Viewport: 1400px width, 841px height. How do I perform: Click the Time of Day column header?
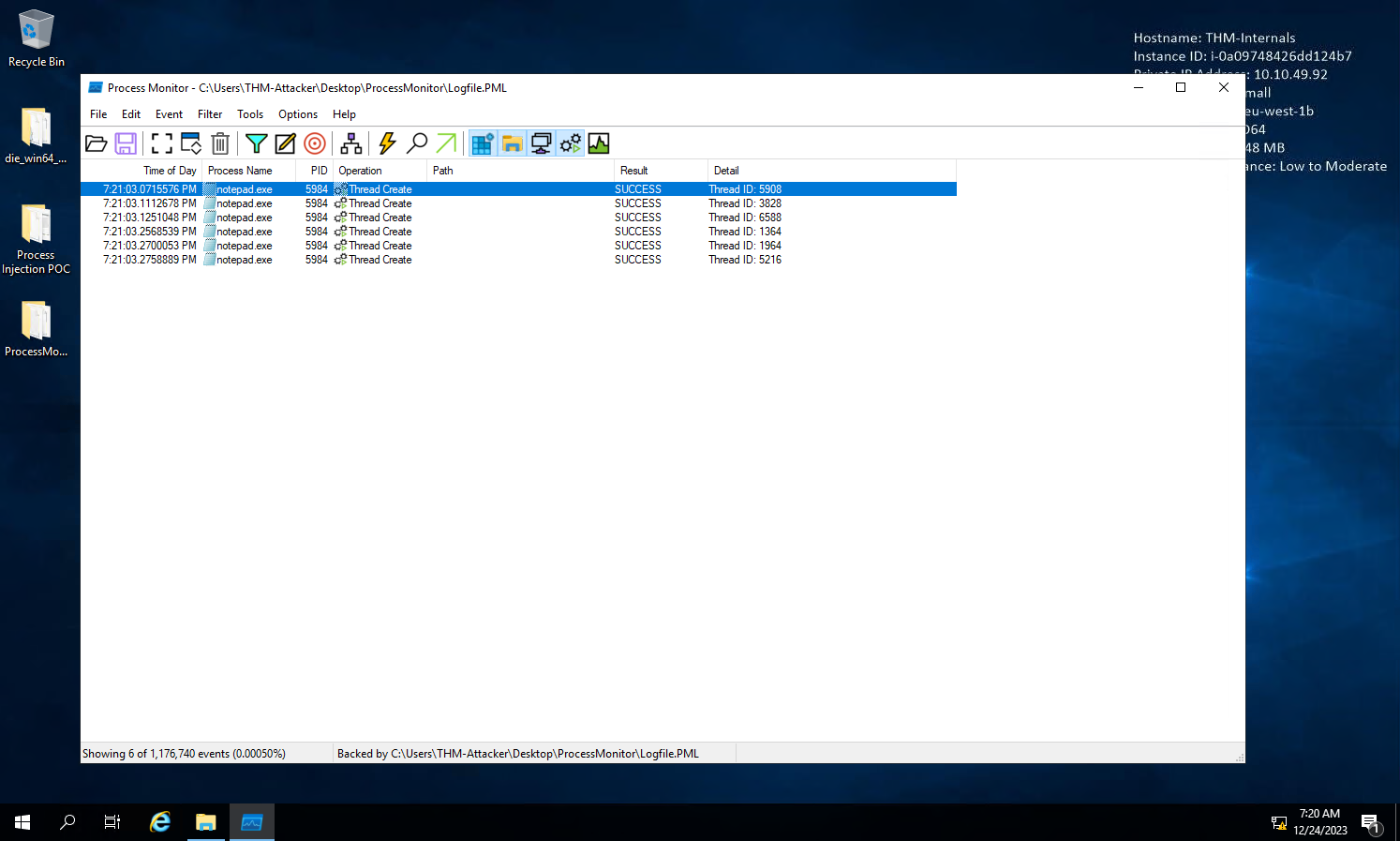(x=141, y=171)
